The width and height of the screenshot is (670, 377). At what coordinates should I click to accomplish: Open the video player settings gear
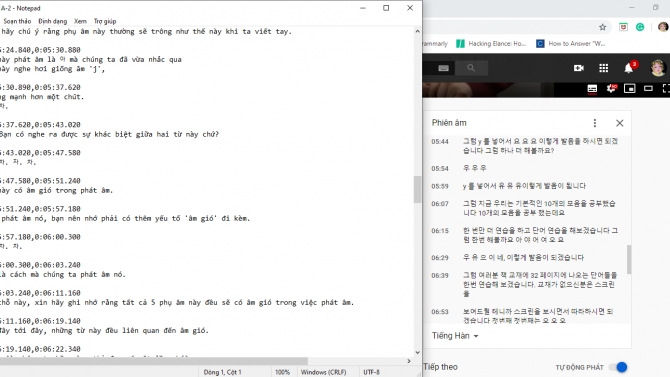611,88
